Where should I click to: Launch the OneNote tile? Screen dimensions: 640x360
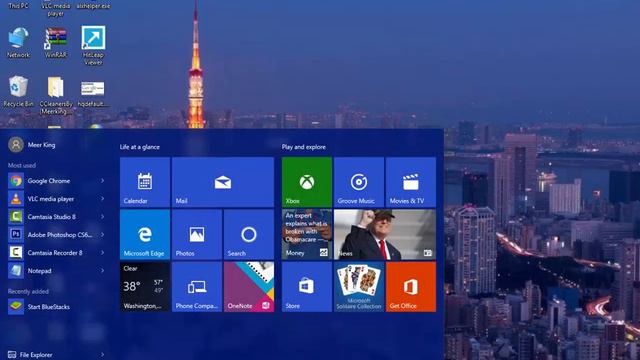coord(249,287)
